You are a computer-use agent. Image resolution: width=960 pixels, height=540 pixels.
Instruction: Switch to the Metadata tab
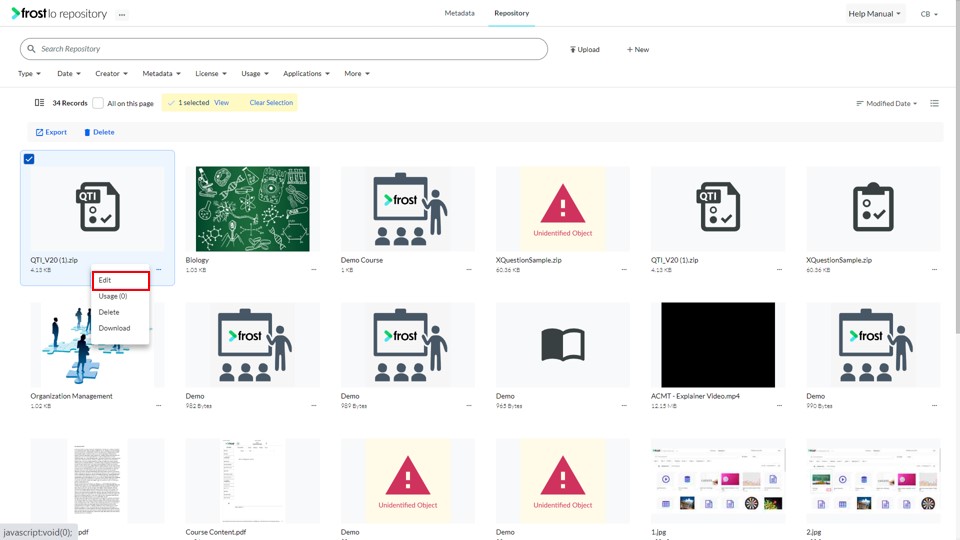(459, 13)
